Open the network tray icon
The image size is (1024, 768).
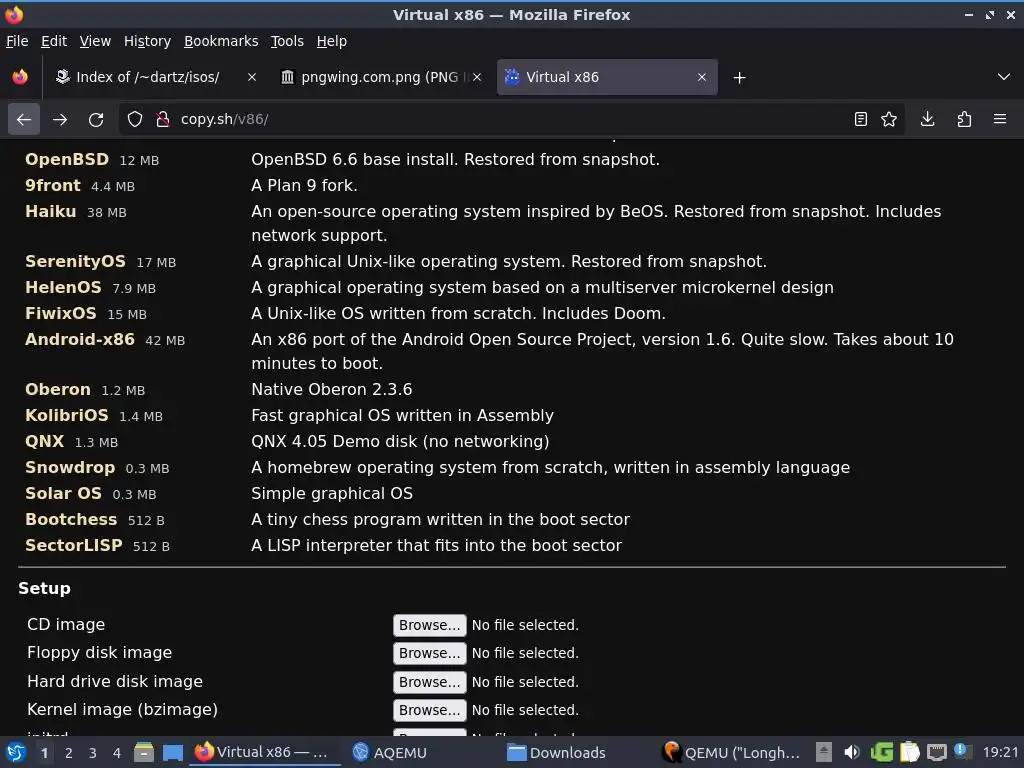coord(936,752)
